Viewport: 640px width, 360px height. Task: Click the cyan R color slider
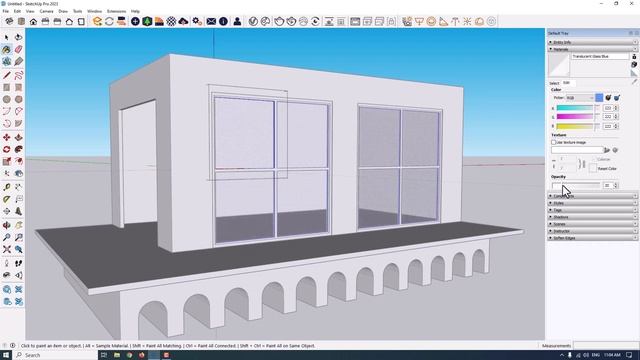coord(575,108)
